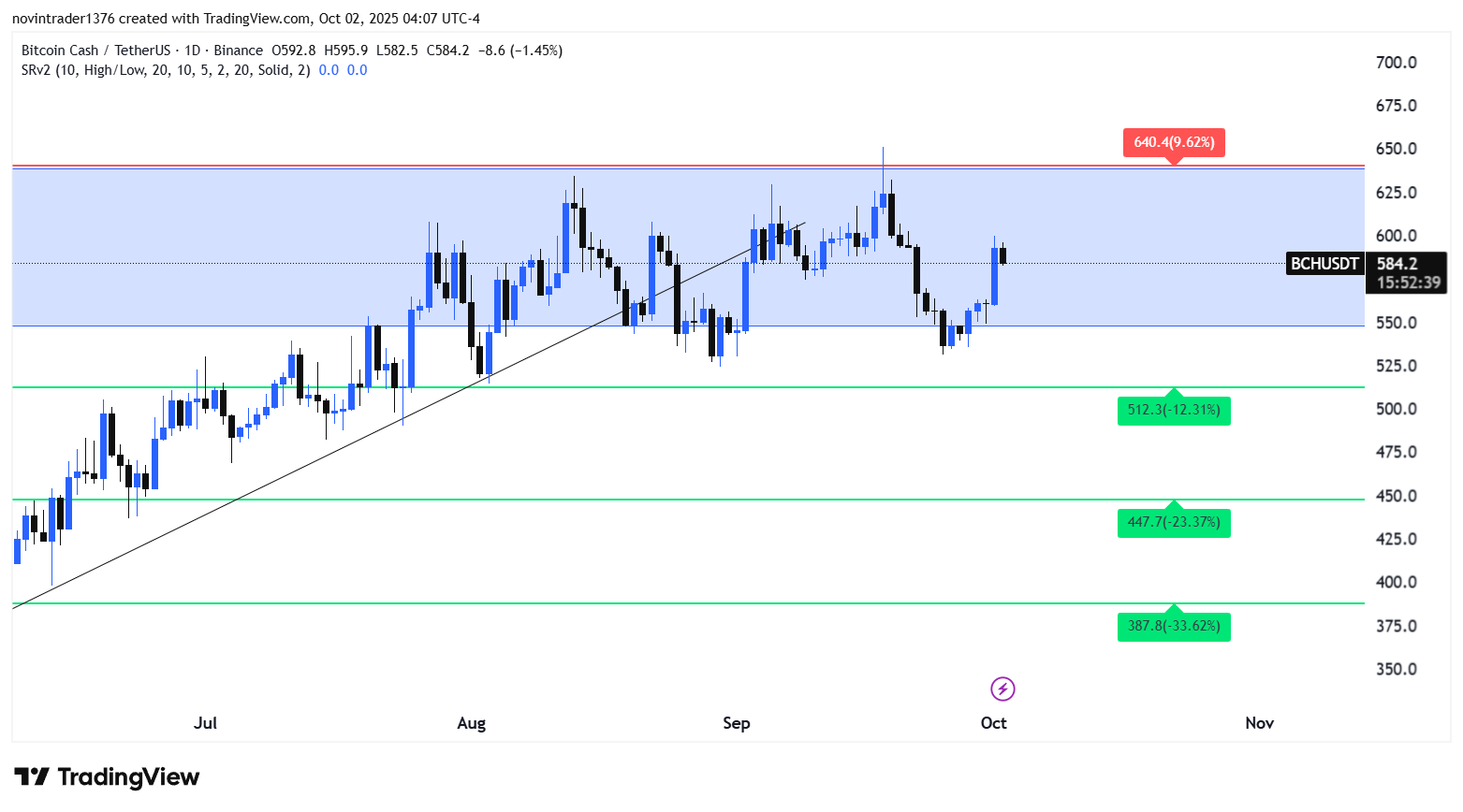The height and width of the screenshot is (812, 1463).
Task: Click the green 387.8 (-33.62%) target label
Action: [1174, 626]
